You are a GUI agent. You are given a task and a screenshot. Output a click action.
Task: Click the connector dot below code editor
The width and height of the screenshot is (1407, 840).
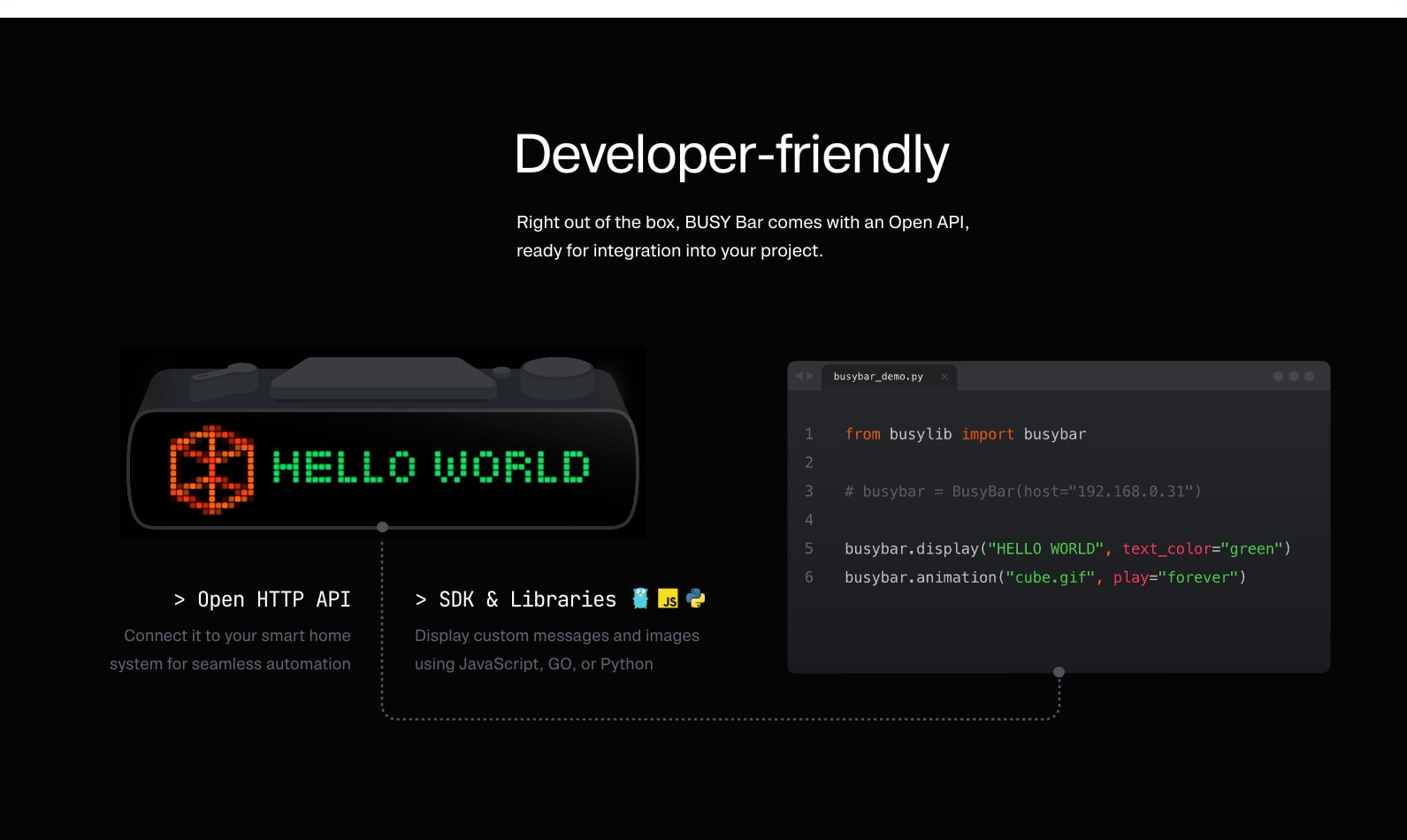click(x=1059, y=672)
